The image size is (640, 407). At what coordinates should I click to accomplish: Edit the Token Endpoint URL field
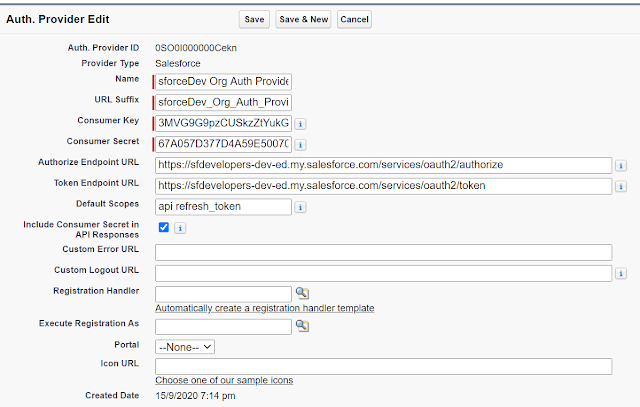pos(383,186)
